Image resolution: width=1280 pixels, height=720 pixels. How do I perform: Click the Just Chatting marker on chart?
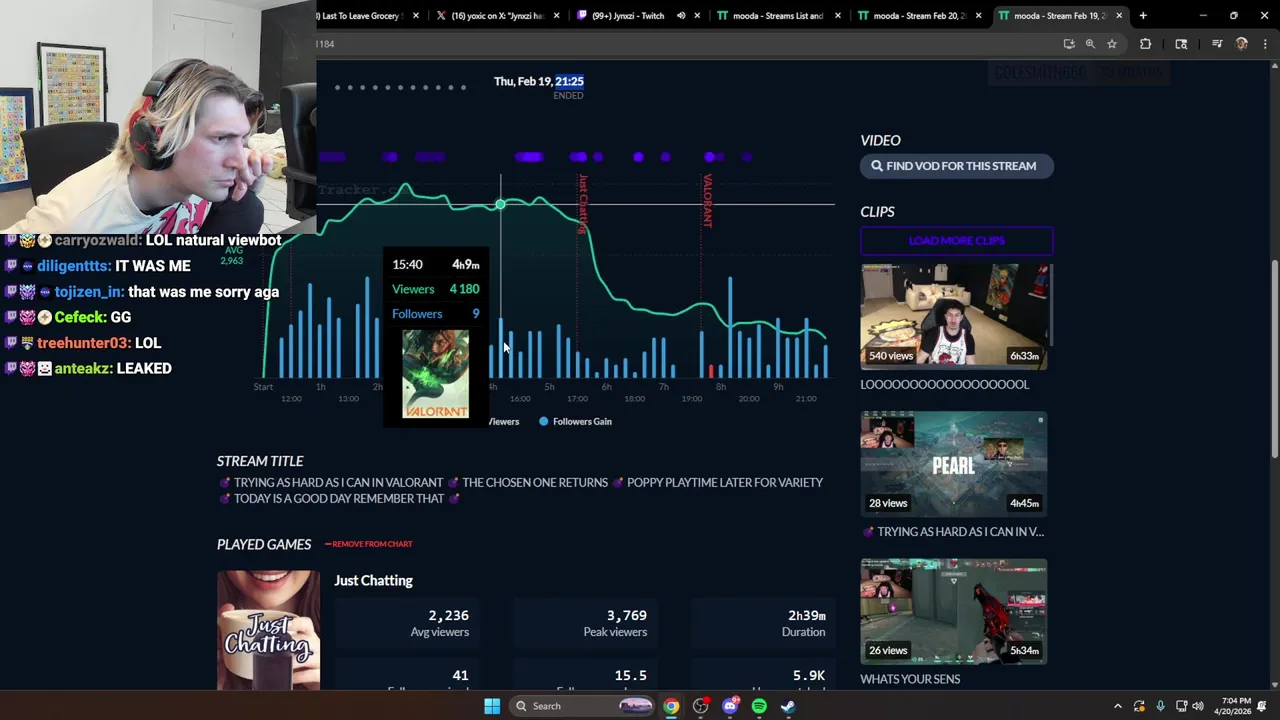click(582, 204)
